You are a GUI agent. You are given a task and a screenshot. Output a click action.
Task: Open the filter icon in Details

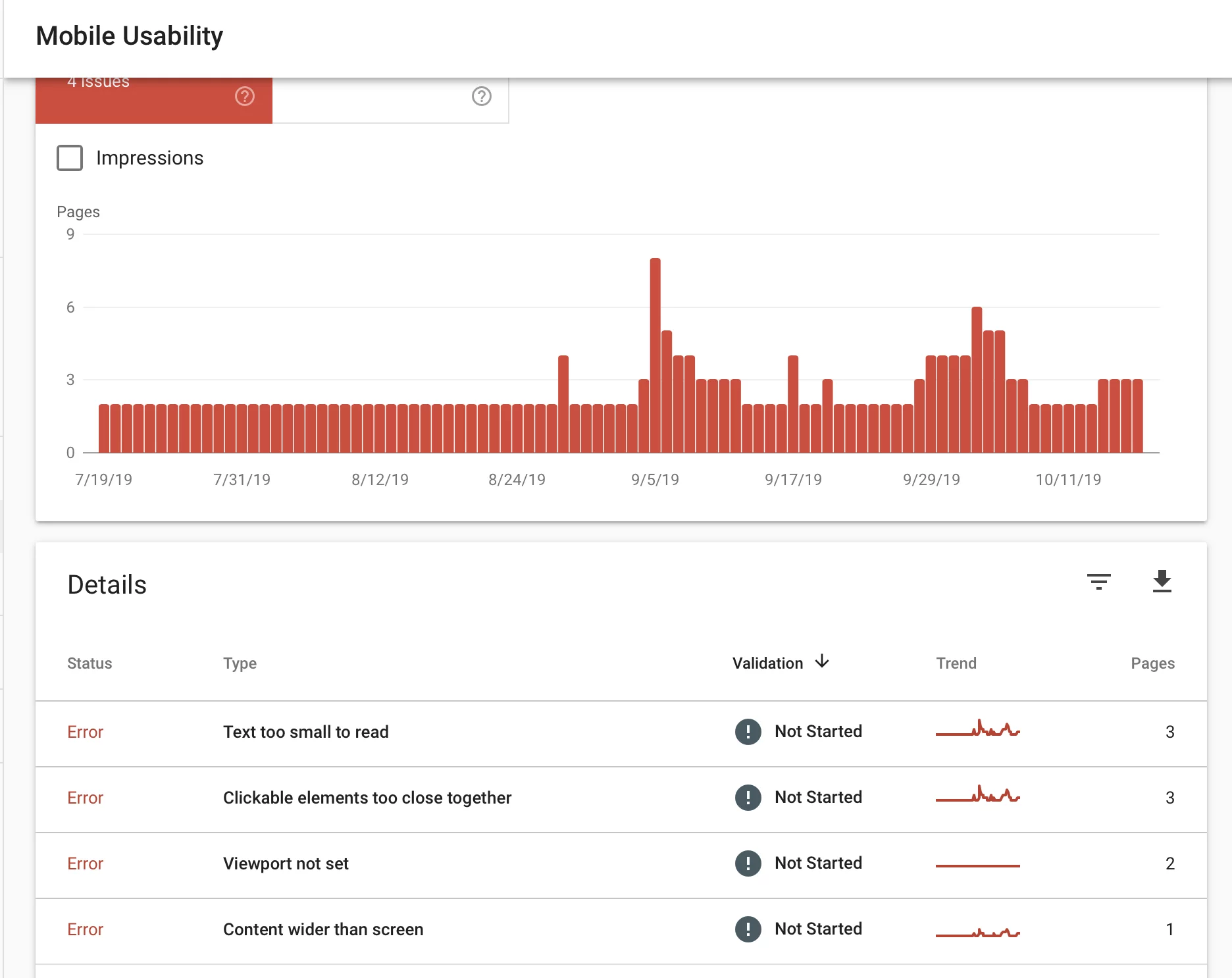coord(1098,582)
